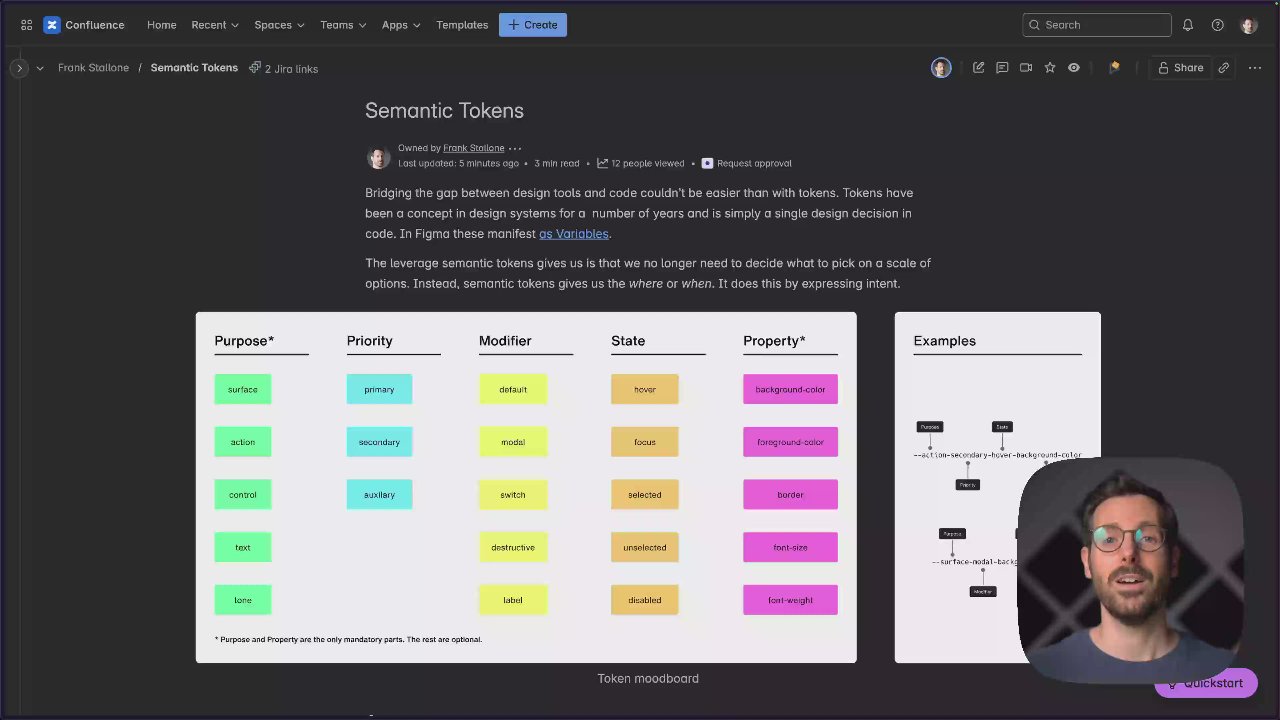Expand the Spaces dropdown

[279, 25]
